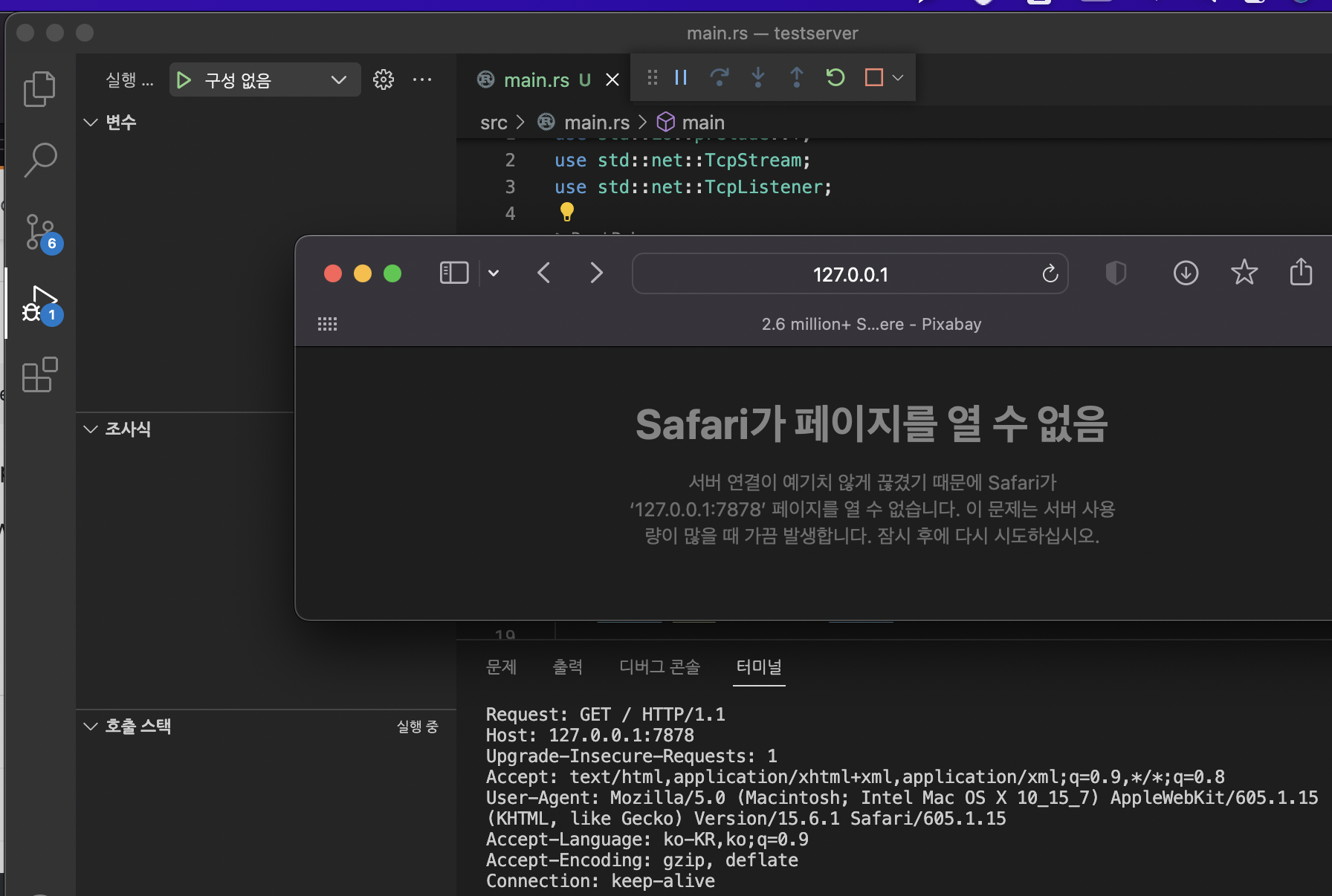
Task: Click the Step Over debug button
Action: [720, 77]
